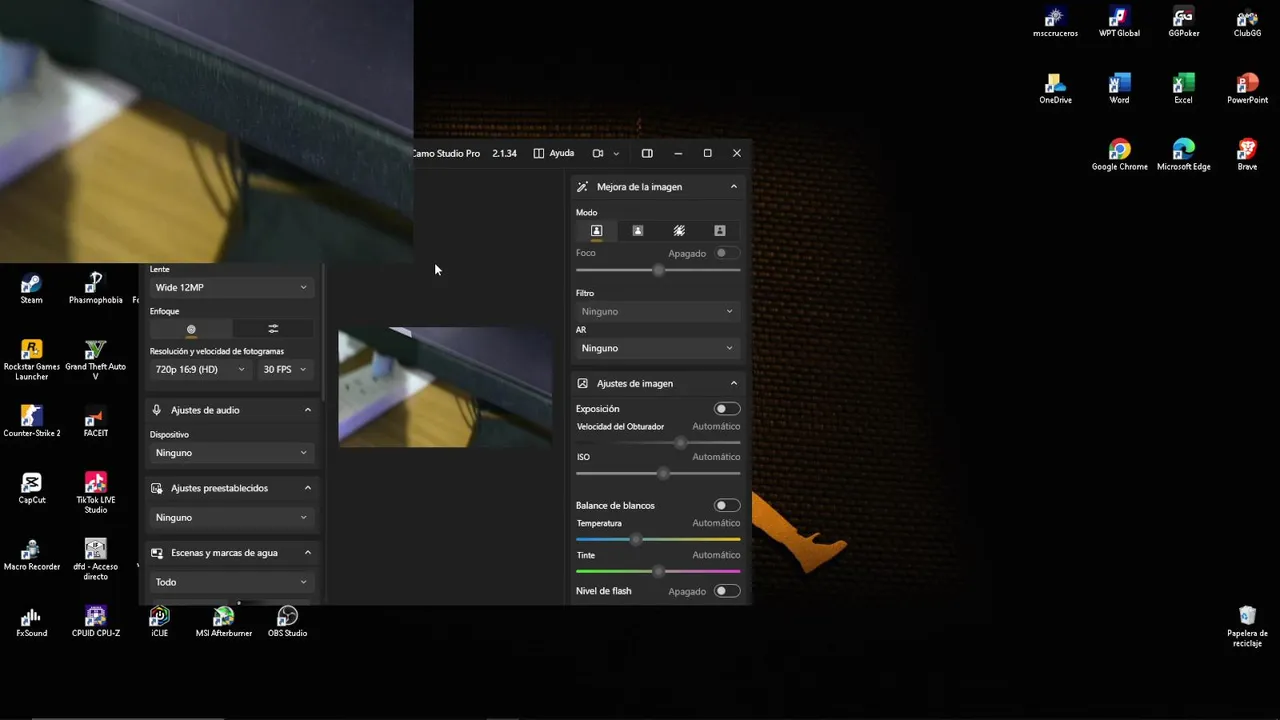Open the Ajustes preestablecidos Ninguno dropdown
1280x720 pixels.
(231, 518)
